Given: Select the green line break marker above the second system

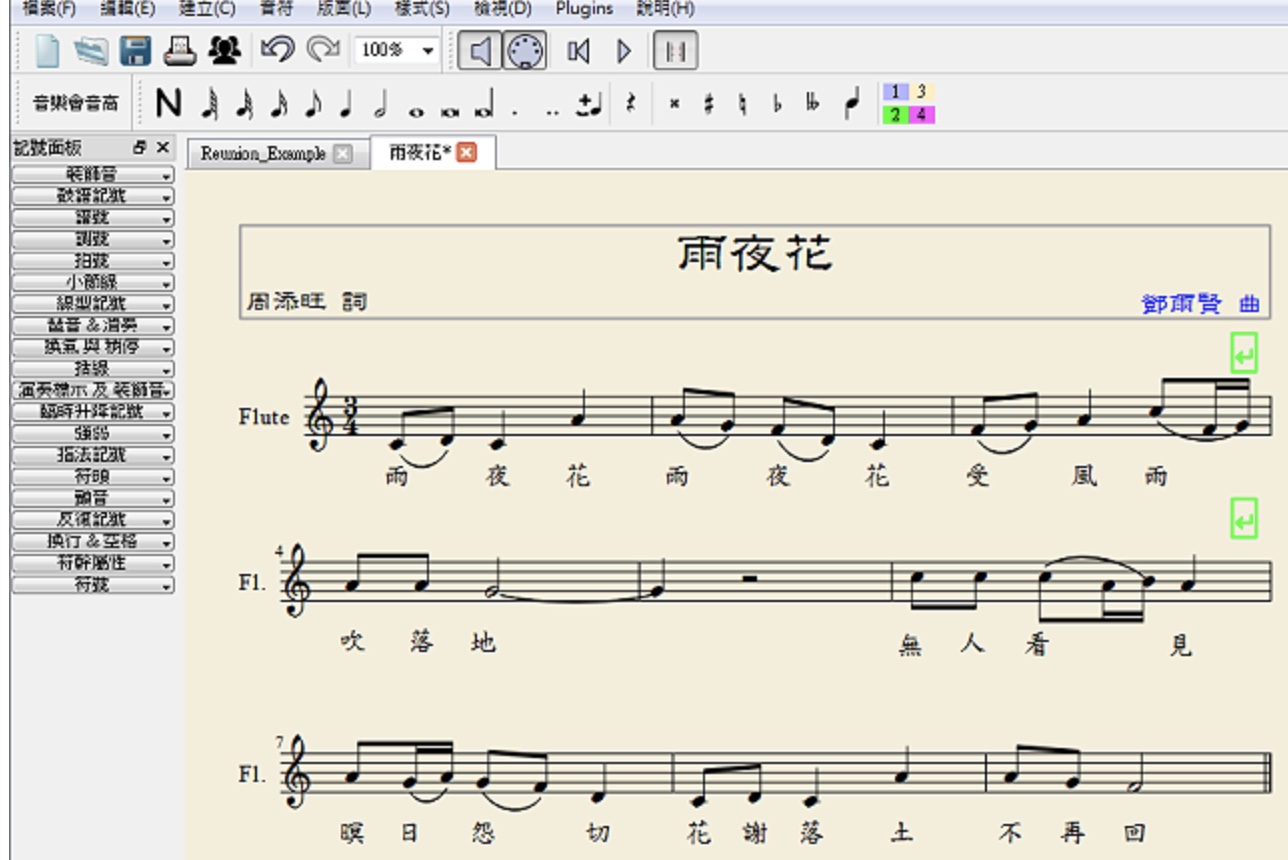Looking at the screenshot, I should coord(1244,519).
